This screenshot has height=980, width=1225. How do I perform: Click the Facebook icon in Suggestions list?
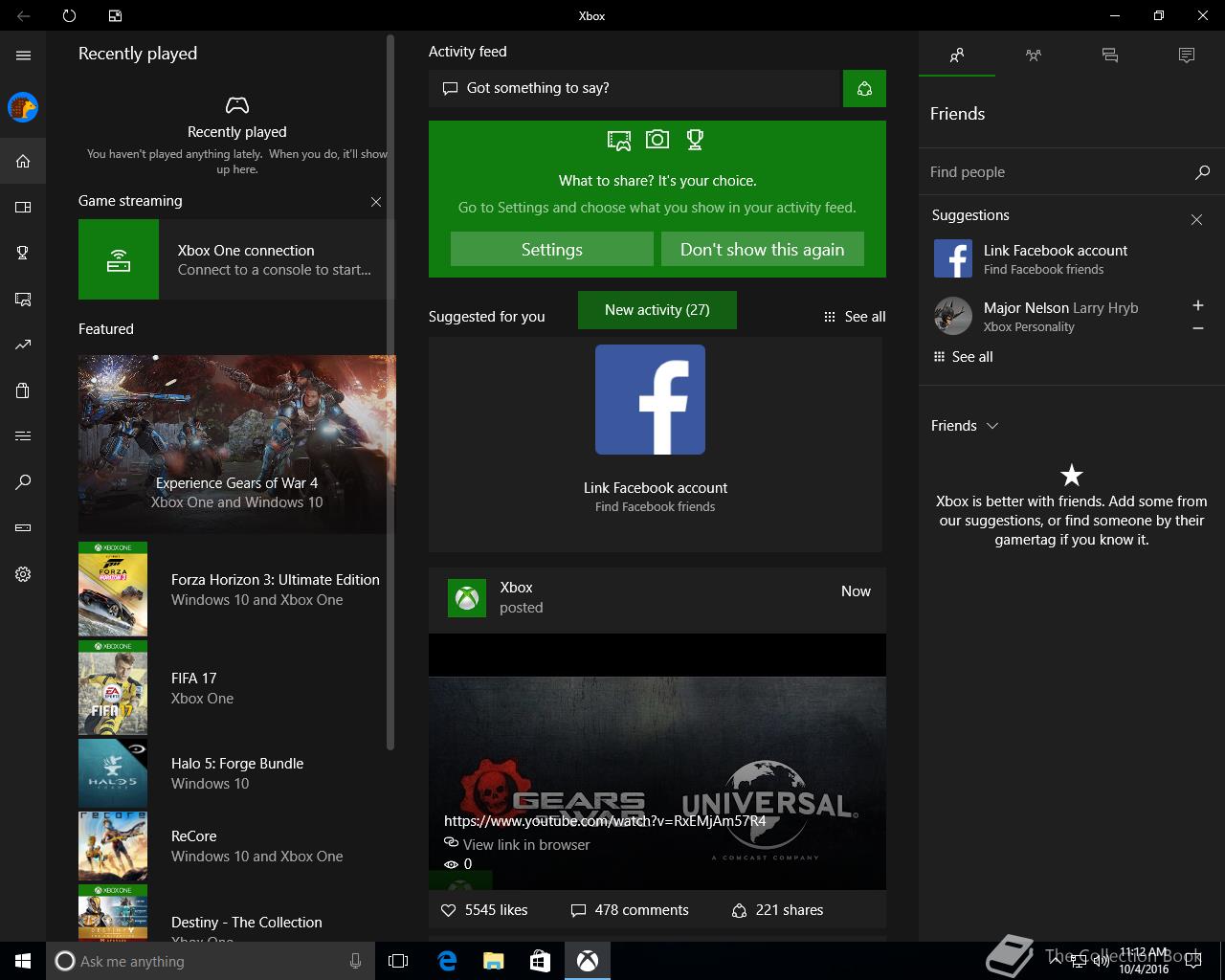953,258
